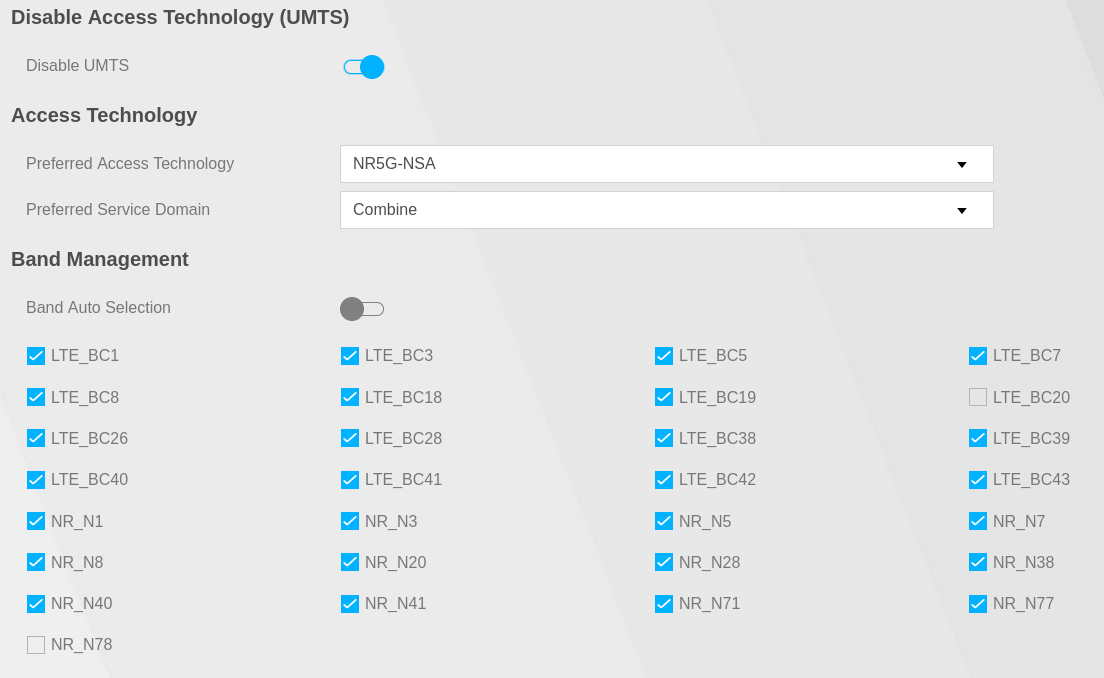Click the "Preferred Service Domain" label
Image resolution: width=1104 pixels, height=678 pixels.
pyautogui.click(x=118, y=210)
